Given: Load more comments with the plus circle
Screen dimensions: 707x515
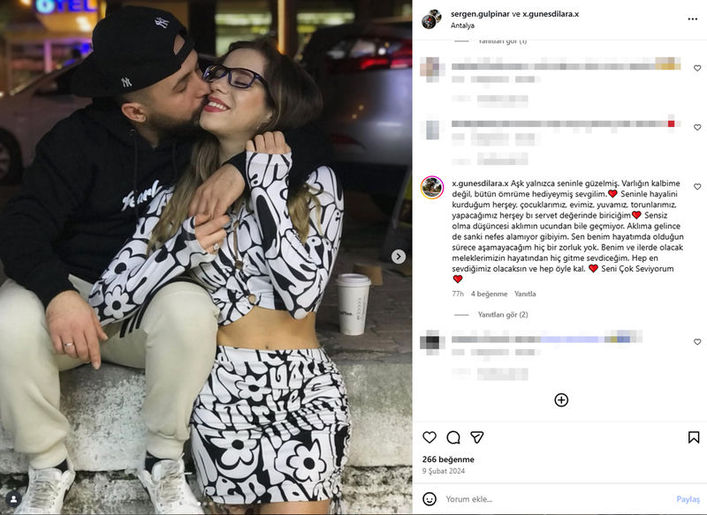Looking at the screenshot, I should pos(561,400).
